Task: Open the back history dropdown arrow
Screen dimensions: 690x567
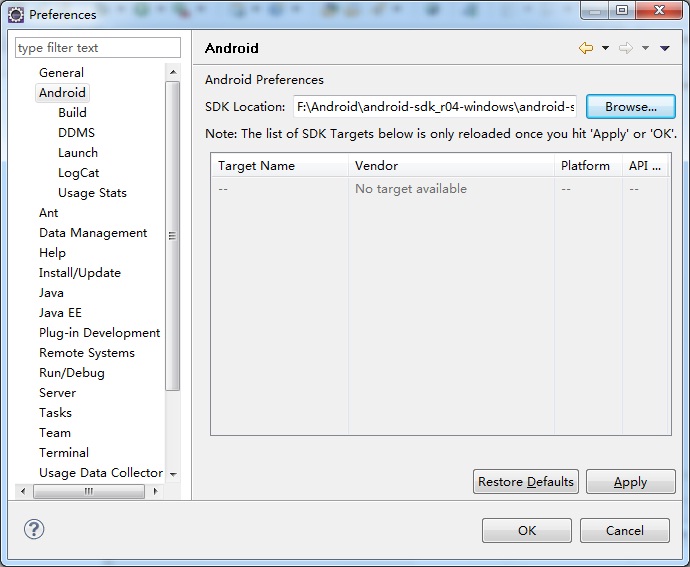Action: pyautogui.click(x=606, y=48)
